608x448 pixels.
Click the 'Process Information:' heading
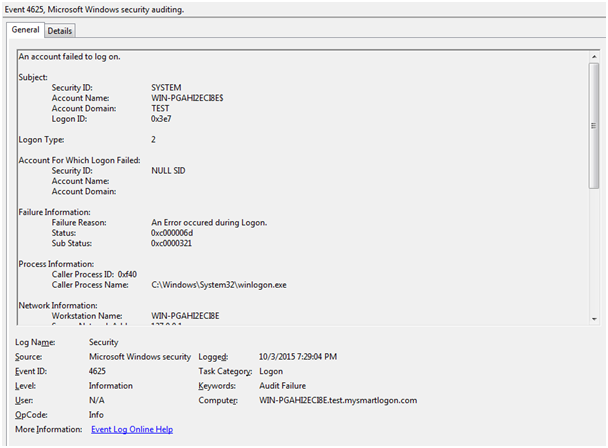coord(56,264)
